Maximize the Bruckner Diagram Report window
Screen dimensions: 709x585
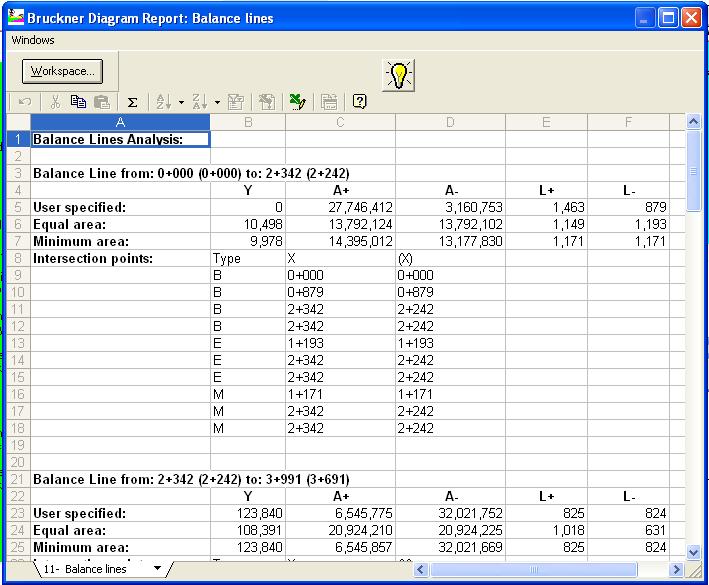tap(668, 18)
